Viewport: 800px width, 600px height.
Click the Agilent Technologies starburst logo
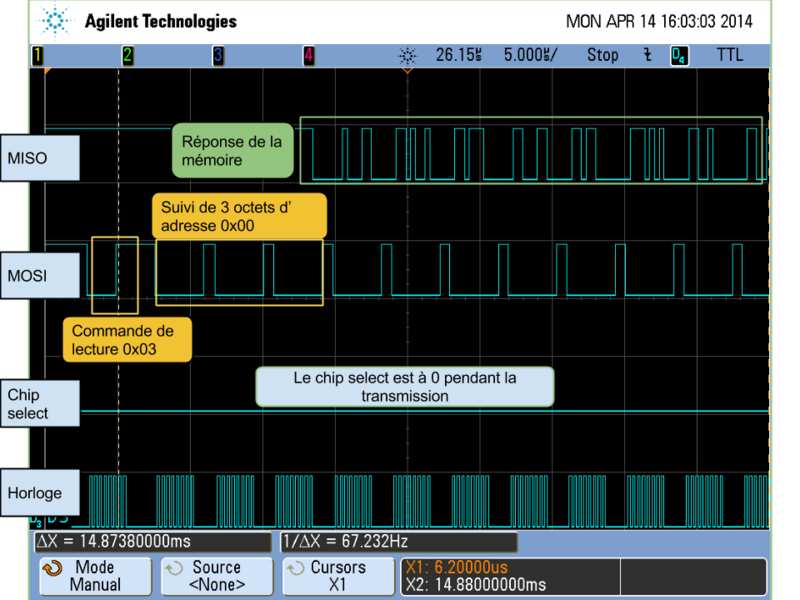[55, 20]
